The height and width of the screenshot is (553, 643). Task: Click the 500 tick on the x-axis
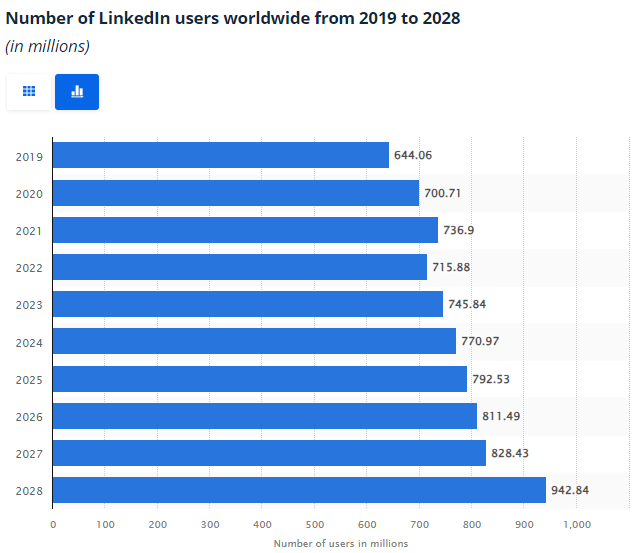[x=315, y=524]
